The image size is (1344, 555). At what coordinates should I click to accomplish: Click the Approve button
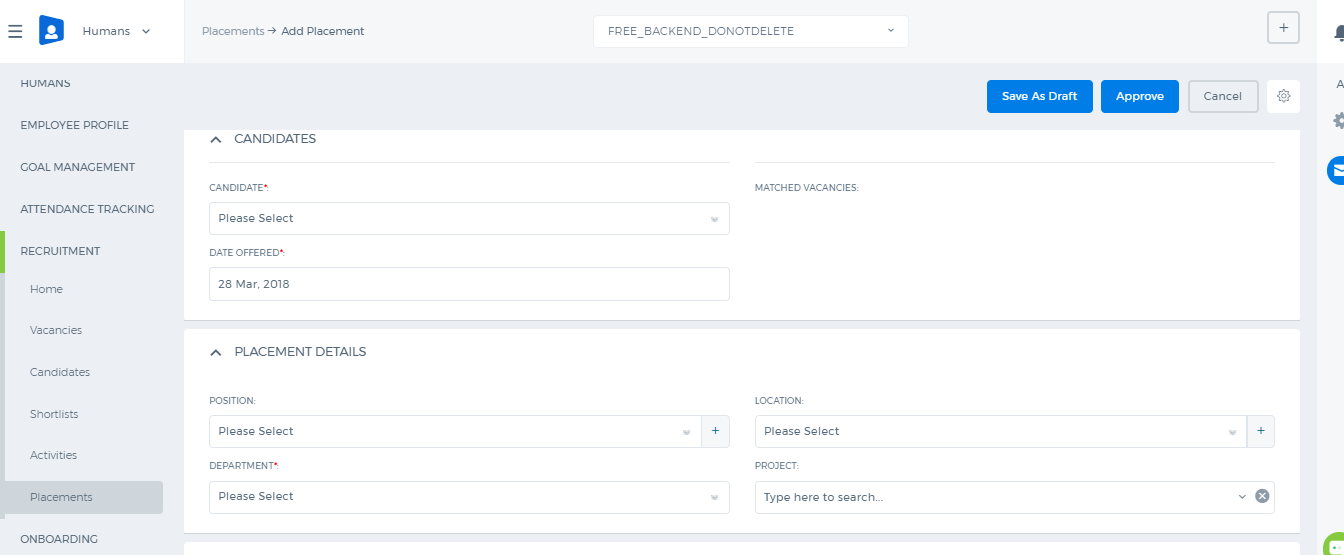[x=1140, y=96]
